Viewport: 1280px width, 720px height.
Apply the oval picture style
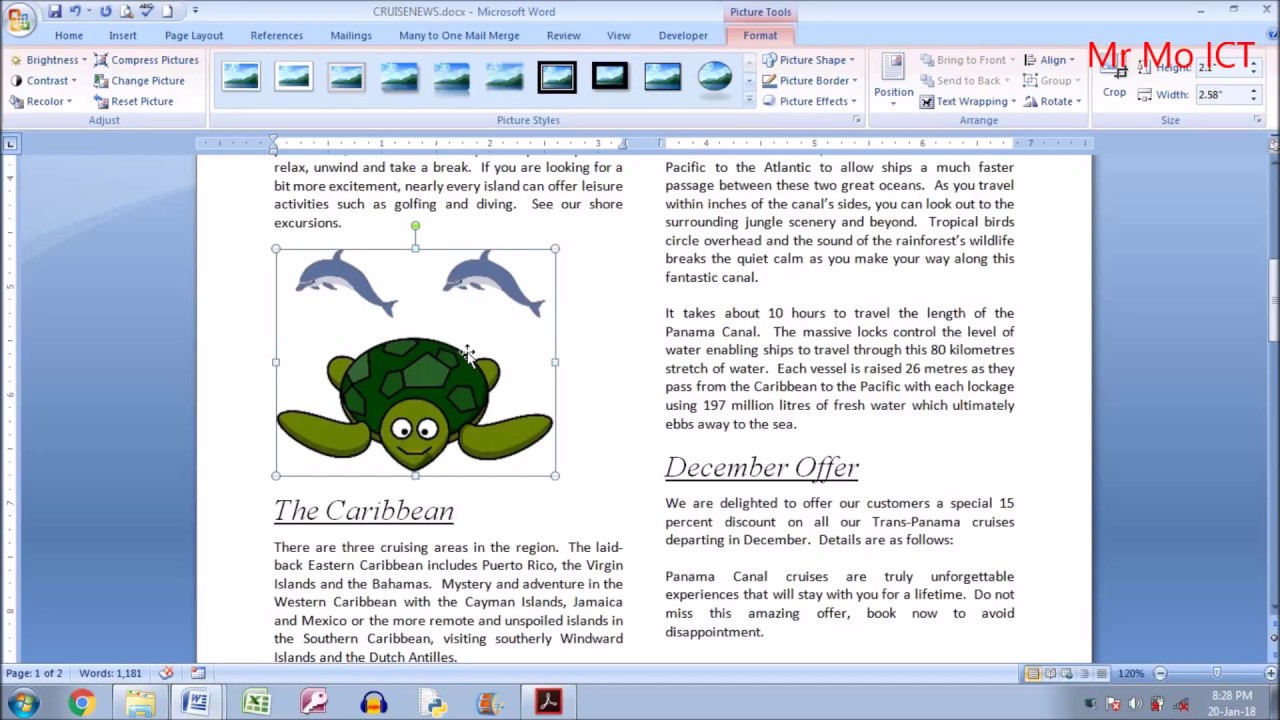(715, 76)
